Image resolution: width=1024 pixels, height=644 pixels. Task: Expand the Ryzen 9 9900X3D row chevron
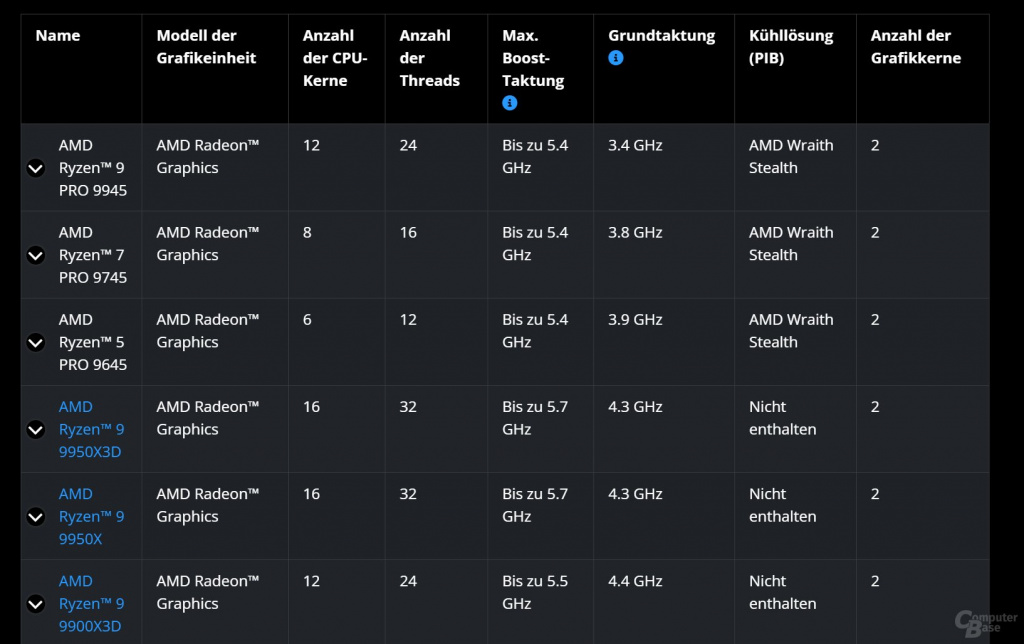click(36, 604)
